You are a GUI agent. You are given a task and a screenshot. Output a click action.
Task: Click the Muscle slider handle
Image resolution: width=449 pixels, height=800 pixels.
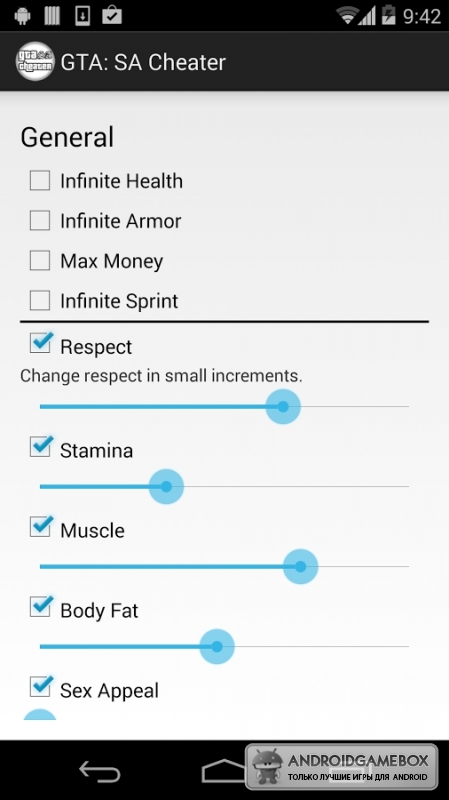click(301, 566)
